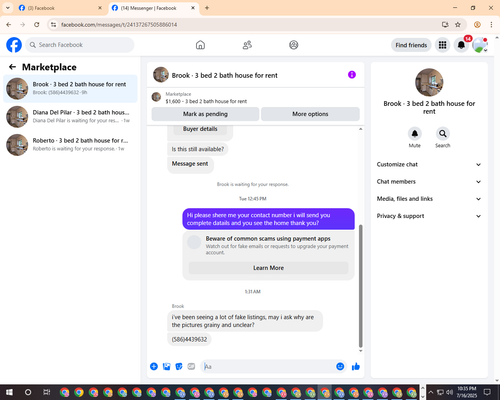Click the (586)4439632 message bubble
500x400 pixels.
[189, 339]
